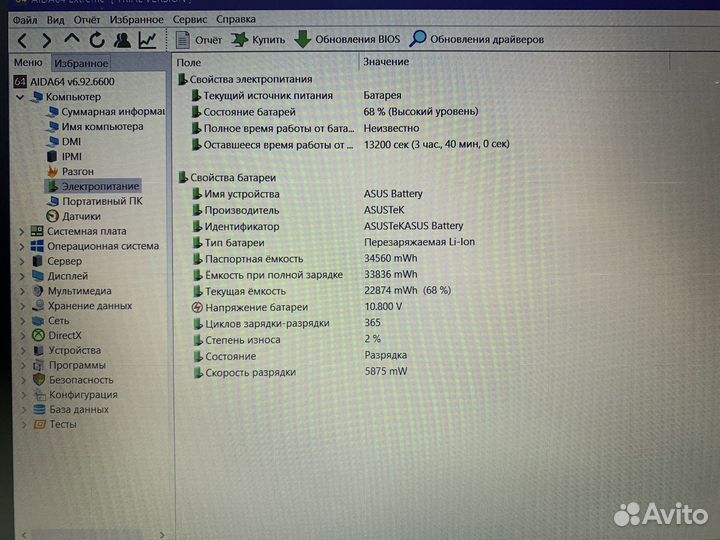Expand the Дисплей node
The width and height of the screenshot is (720, 540).
[22, 276]
